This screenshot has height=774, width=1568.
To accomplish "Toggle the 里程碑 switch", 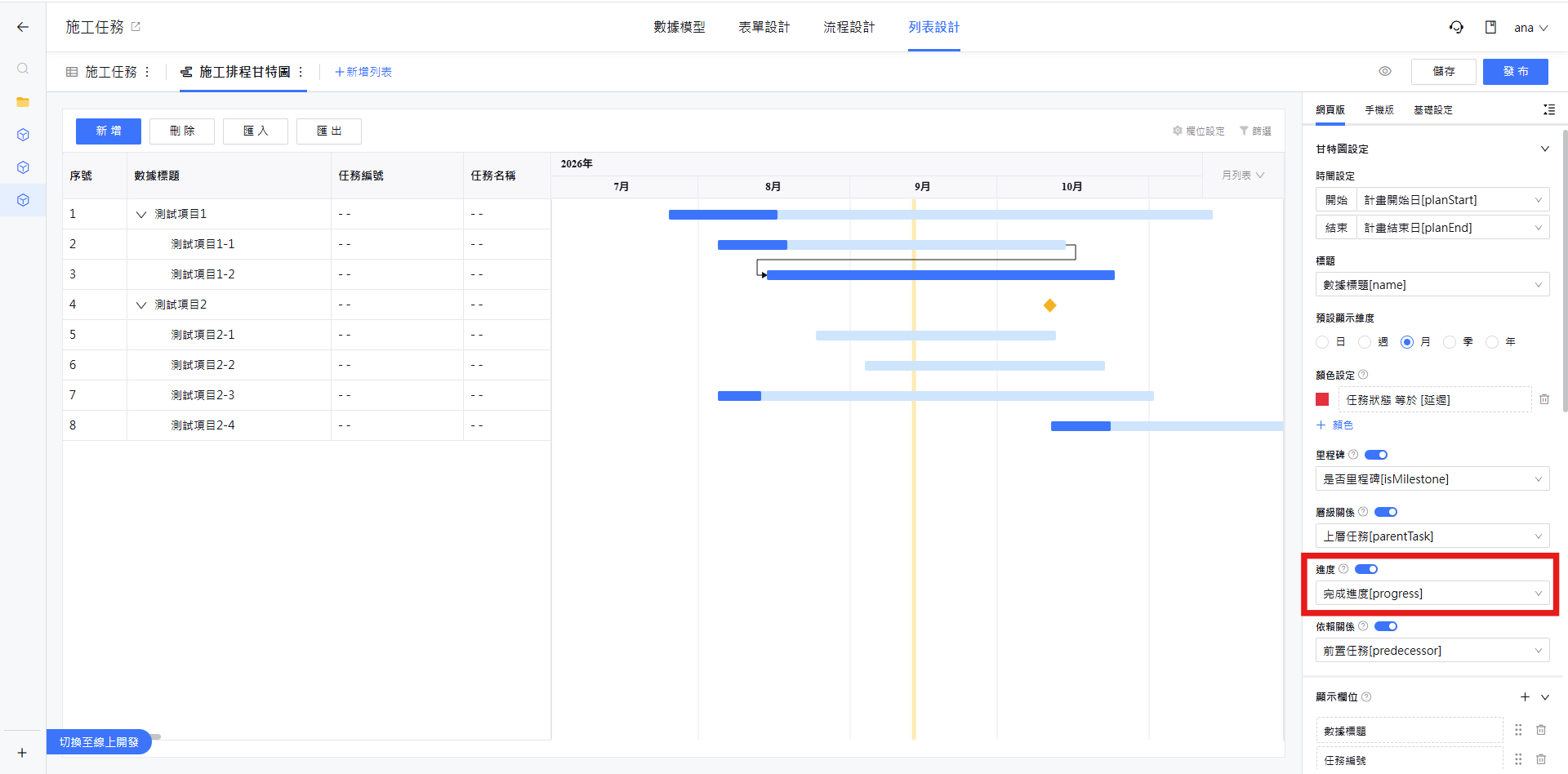I will pos(1376,455).
